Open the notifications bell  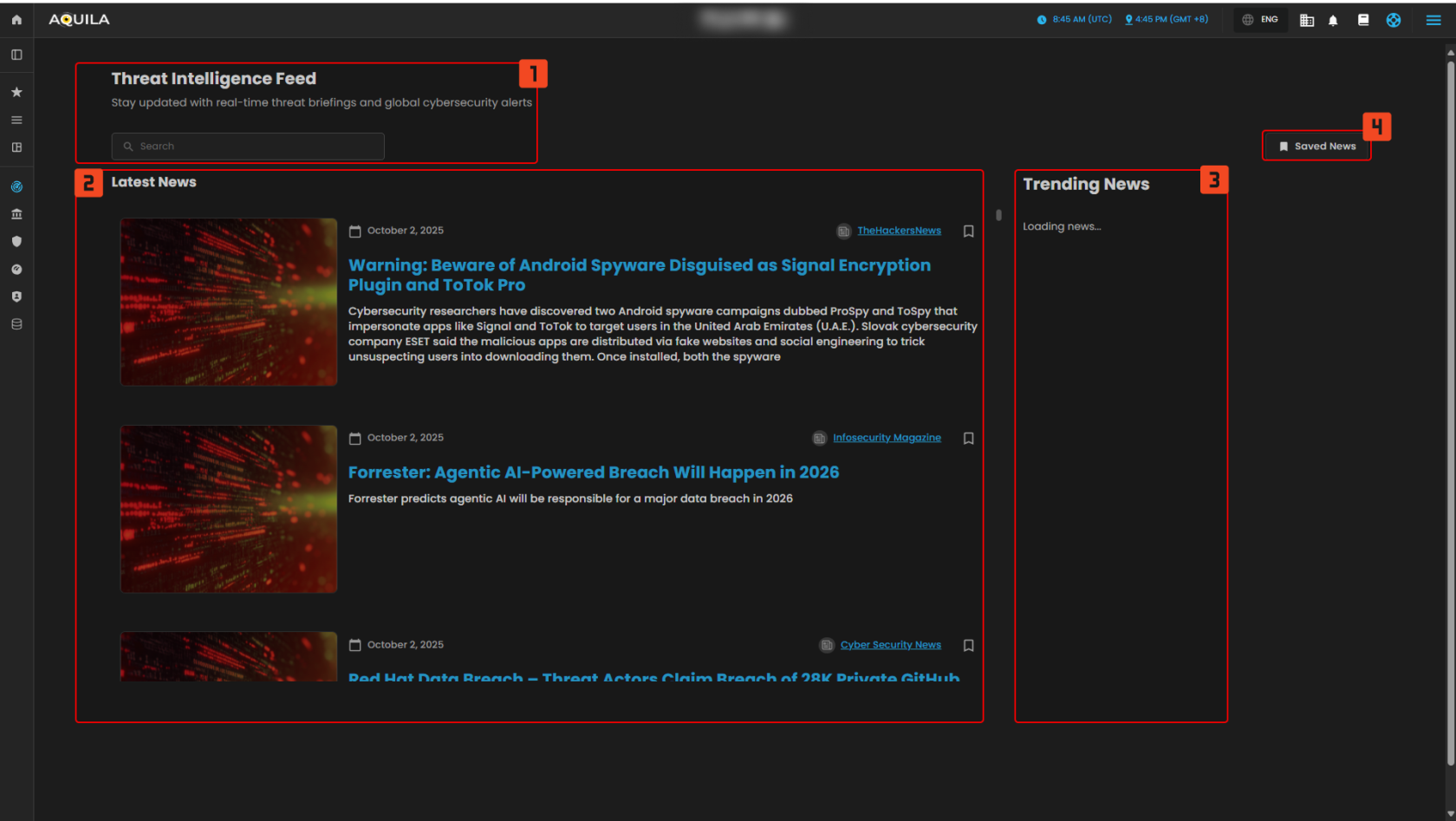coord(1333,20)
